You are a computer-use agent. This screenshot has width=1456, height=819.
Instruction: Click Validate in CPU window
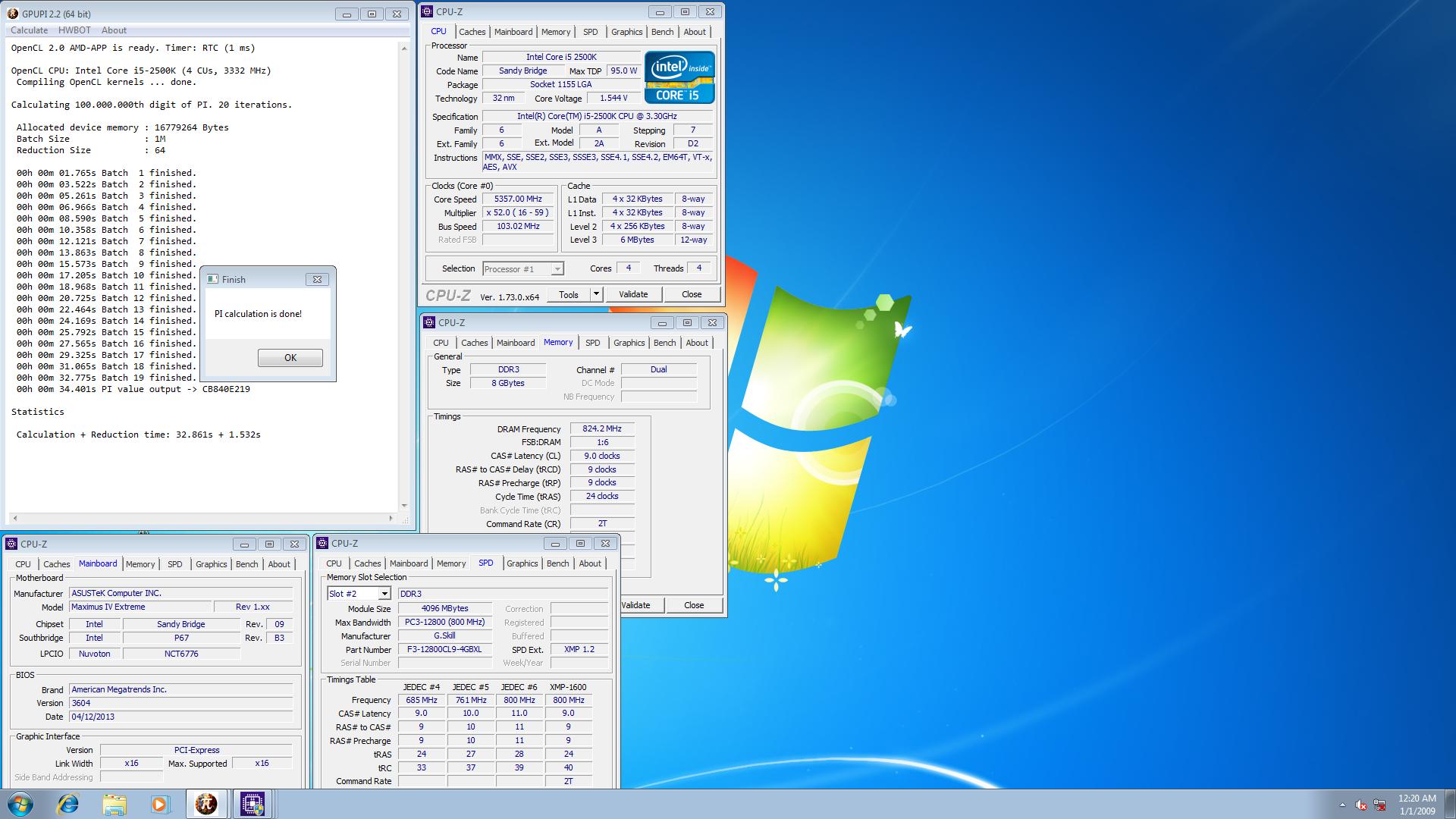[x=633, y=294]
